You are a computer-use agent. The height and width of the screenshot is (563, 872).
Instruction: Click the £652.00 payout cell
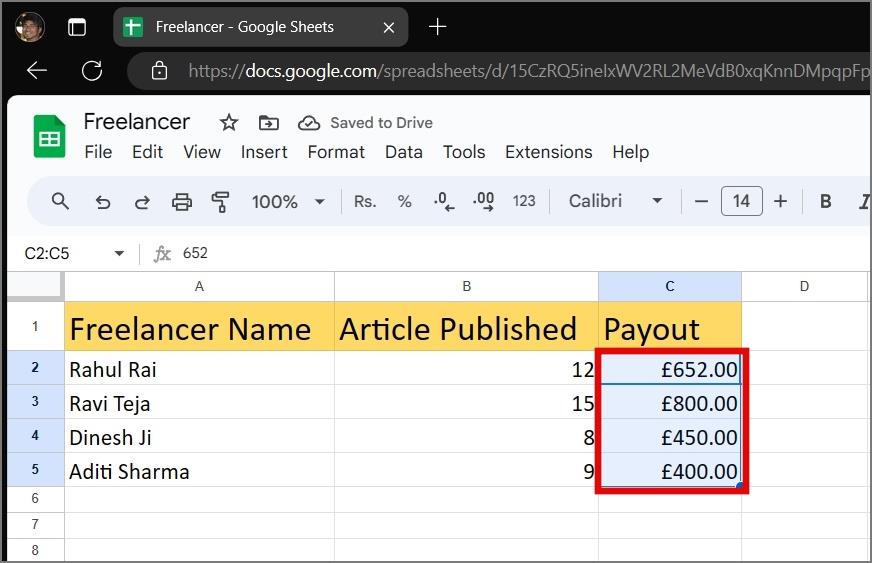670,368
